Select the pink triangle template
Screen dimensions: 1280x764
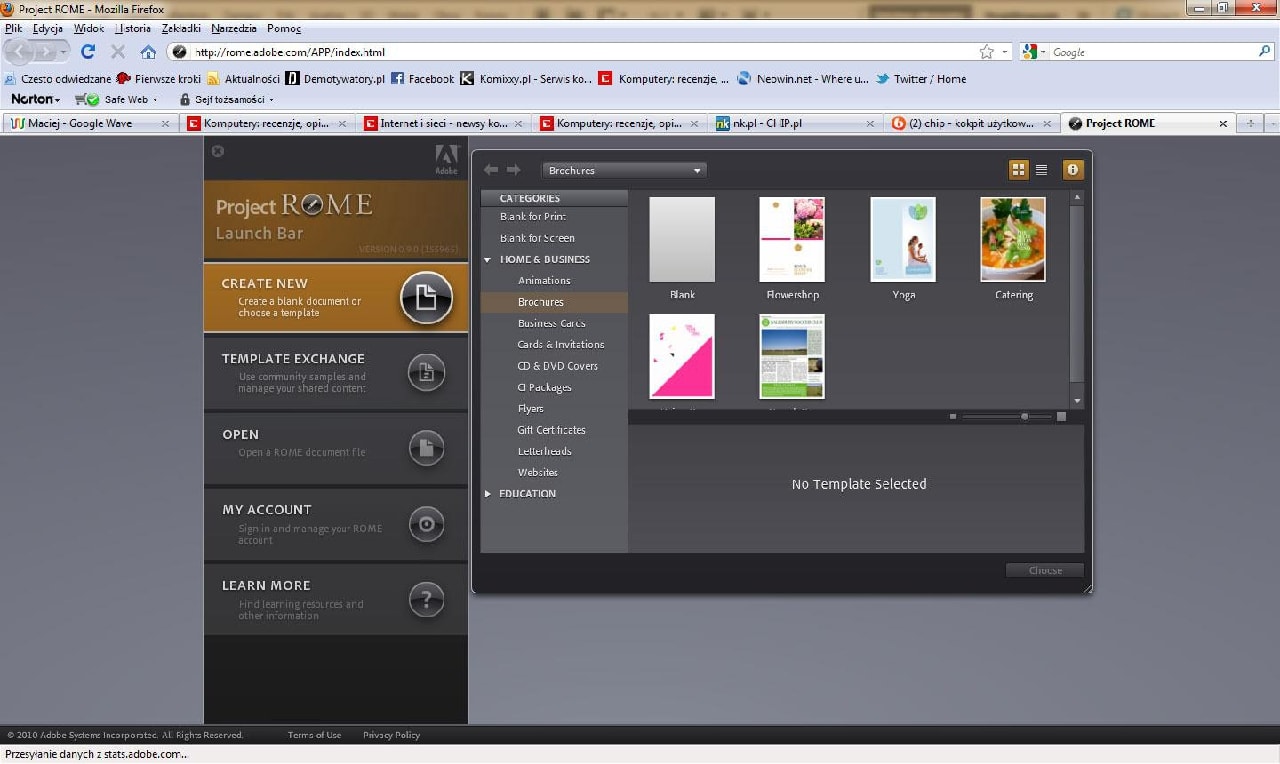682,357
